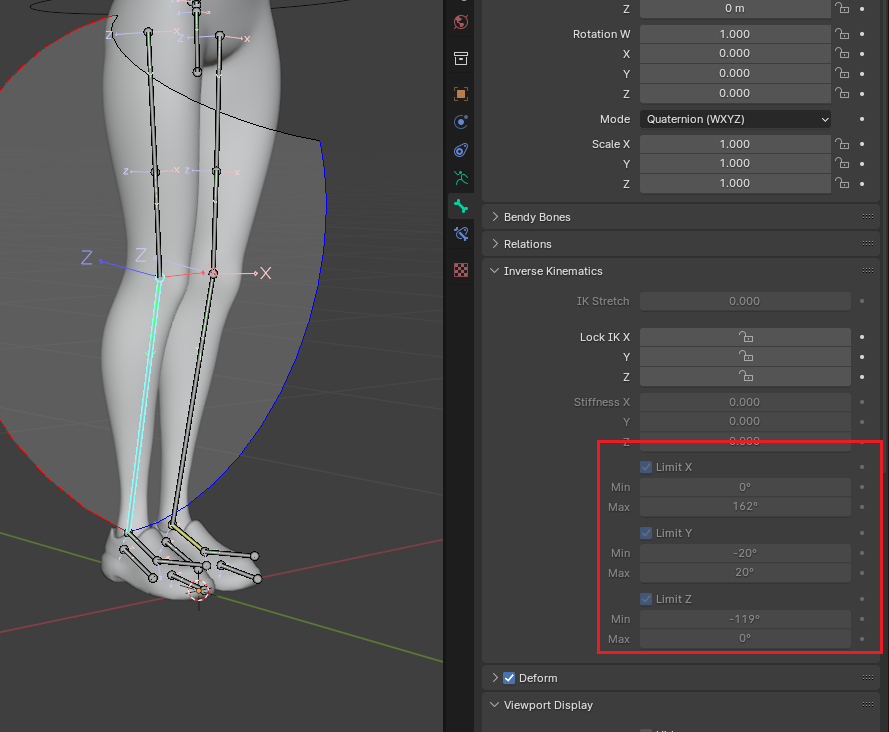Disable the Deform checkbox
The image size is (889, 732).
tap(509, 678)
